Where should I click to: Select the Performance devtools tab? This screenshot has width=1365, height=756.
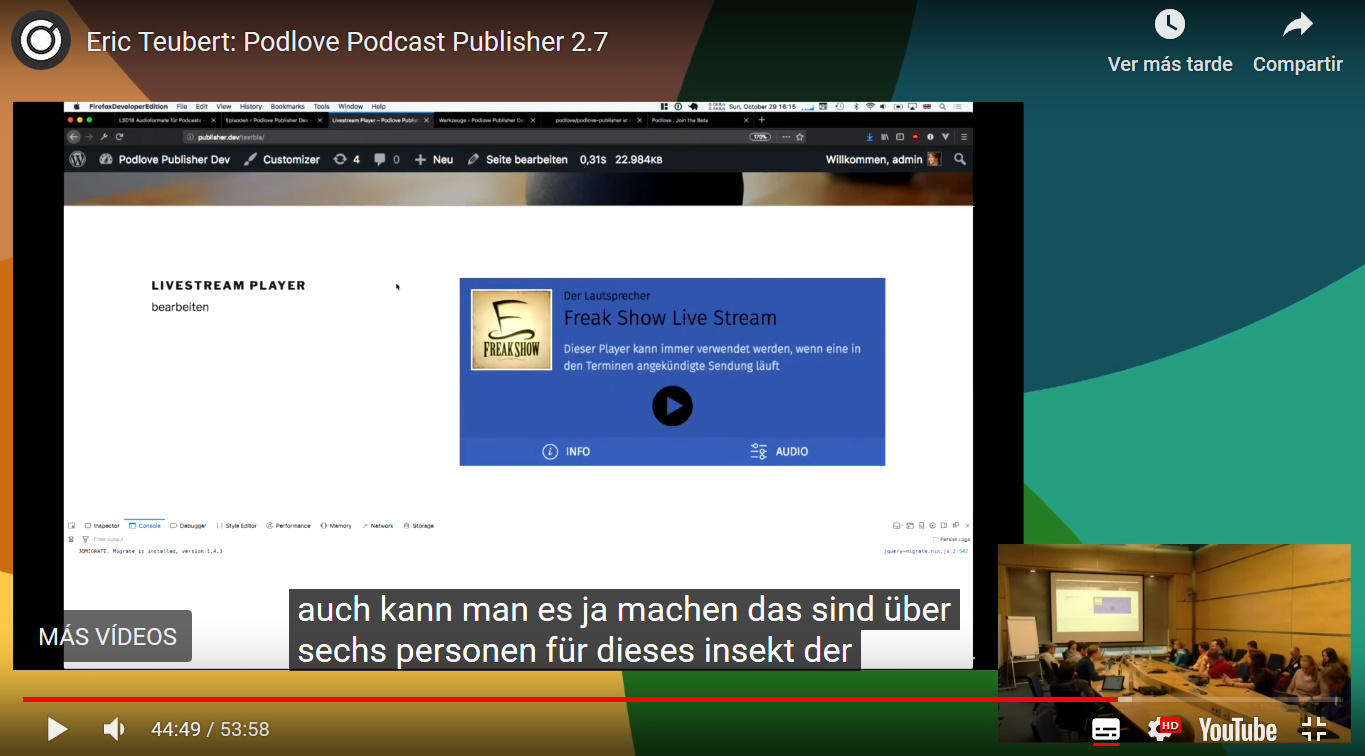click(289, 526)
